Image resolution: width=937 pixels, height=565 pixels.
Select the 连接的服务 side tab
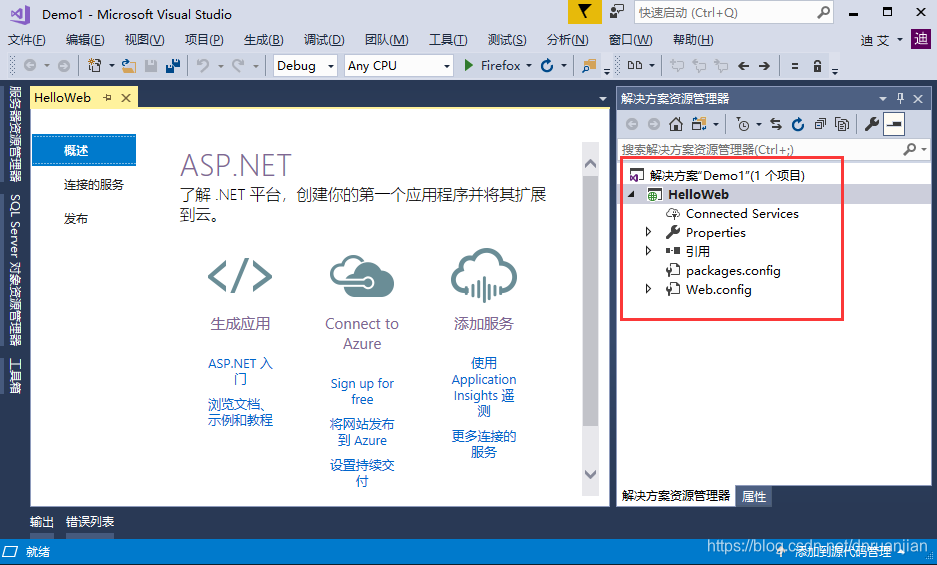93,185
